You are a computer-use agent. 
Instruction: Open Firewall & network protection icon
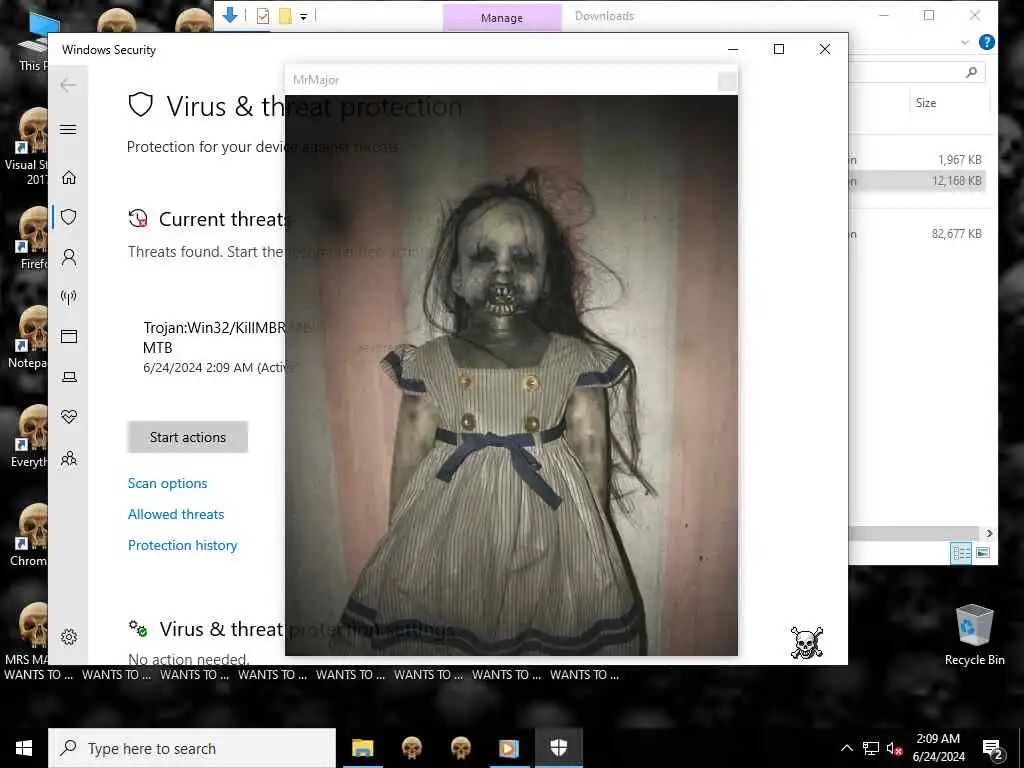[69, 297]
